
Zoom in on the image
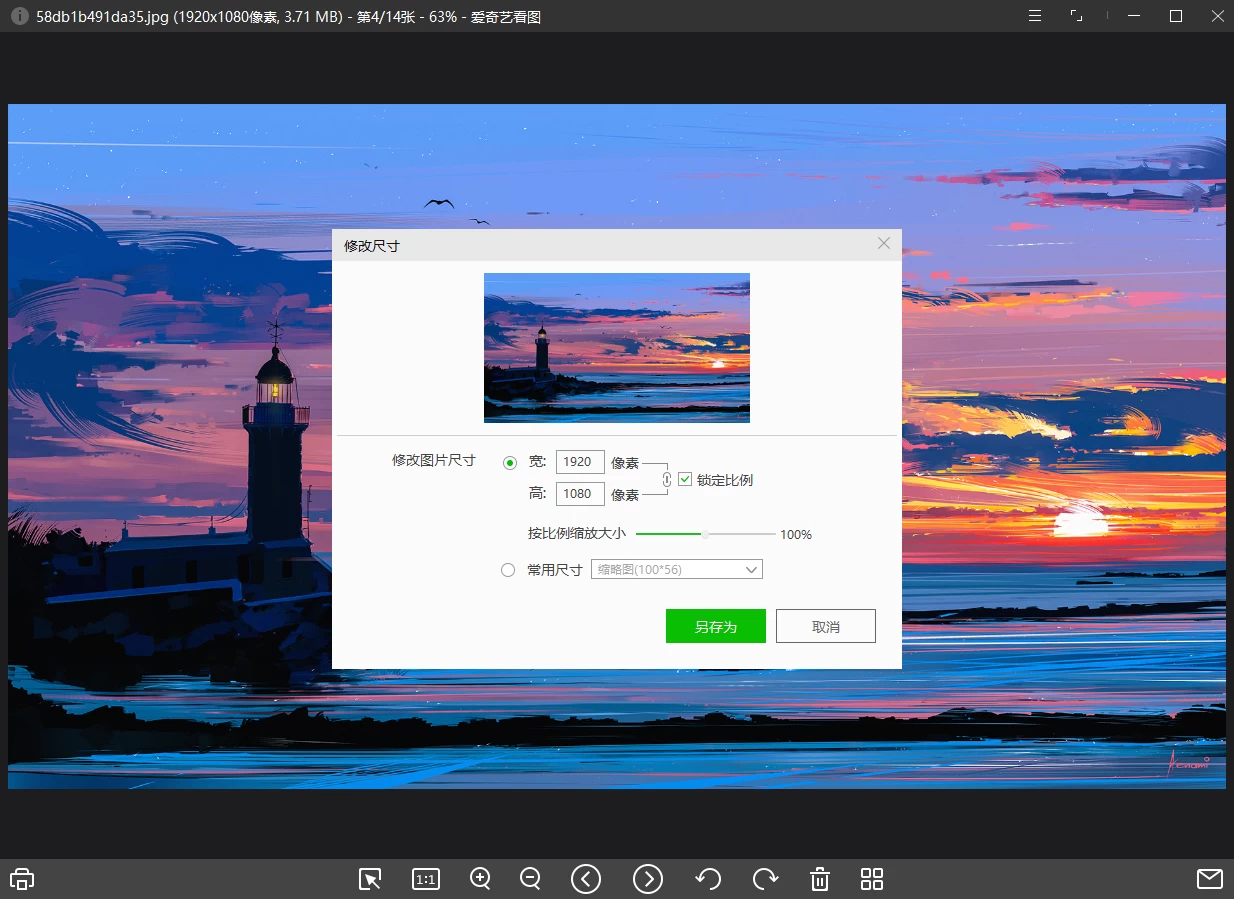[x=480, y=879]
